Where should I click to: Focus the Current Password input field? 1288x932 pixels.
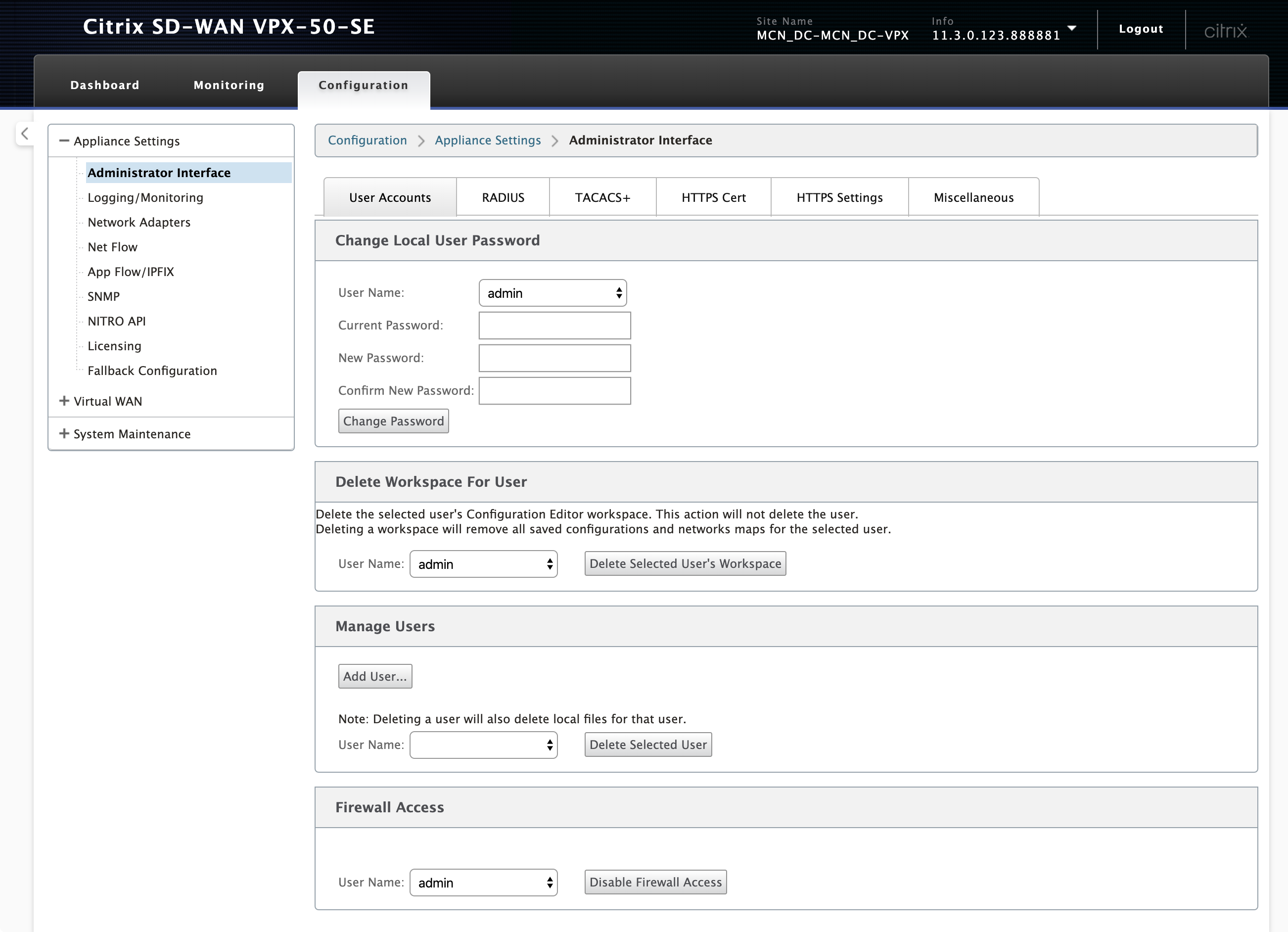tap(554, 326)
